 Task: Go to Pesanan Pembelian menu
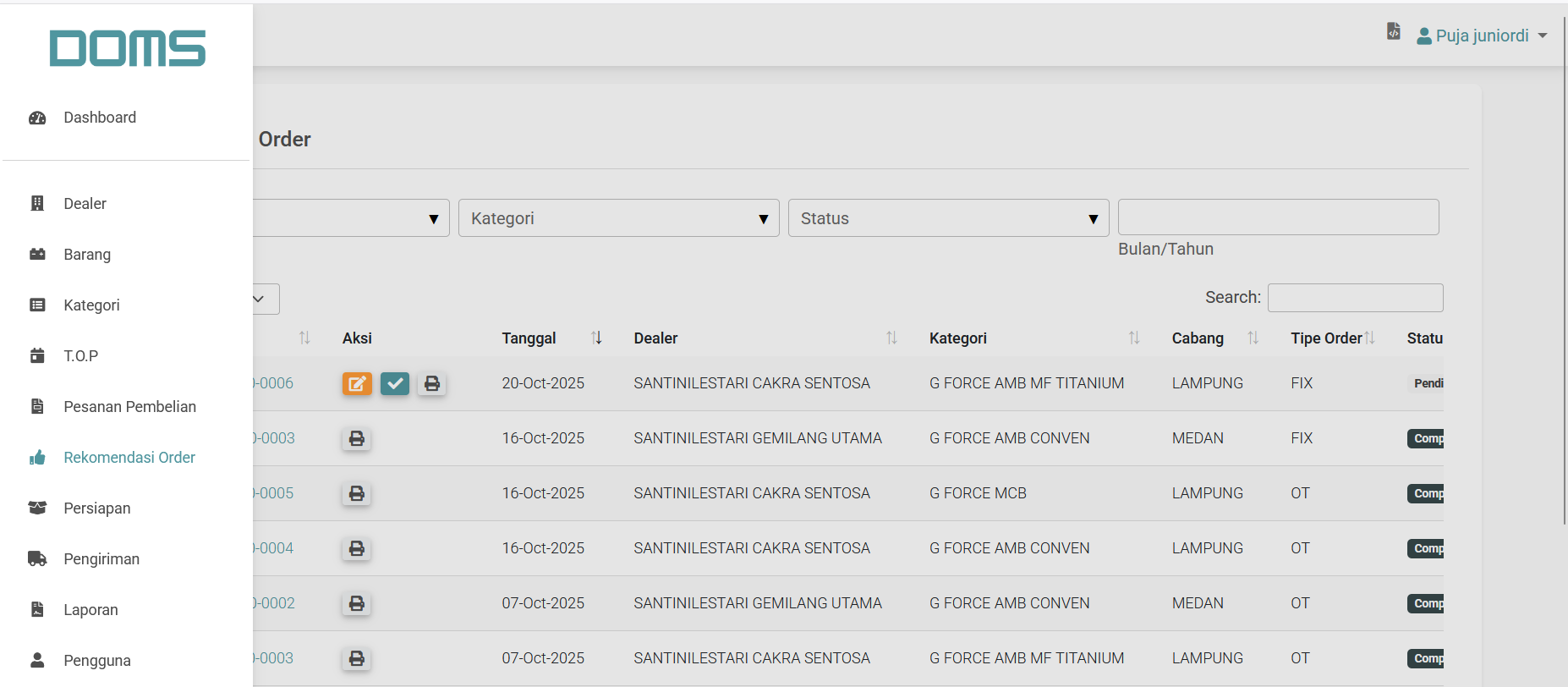point(129,407)
